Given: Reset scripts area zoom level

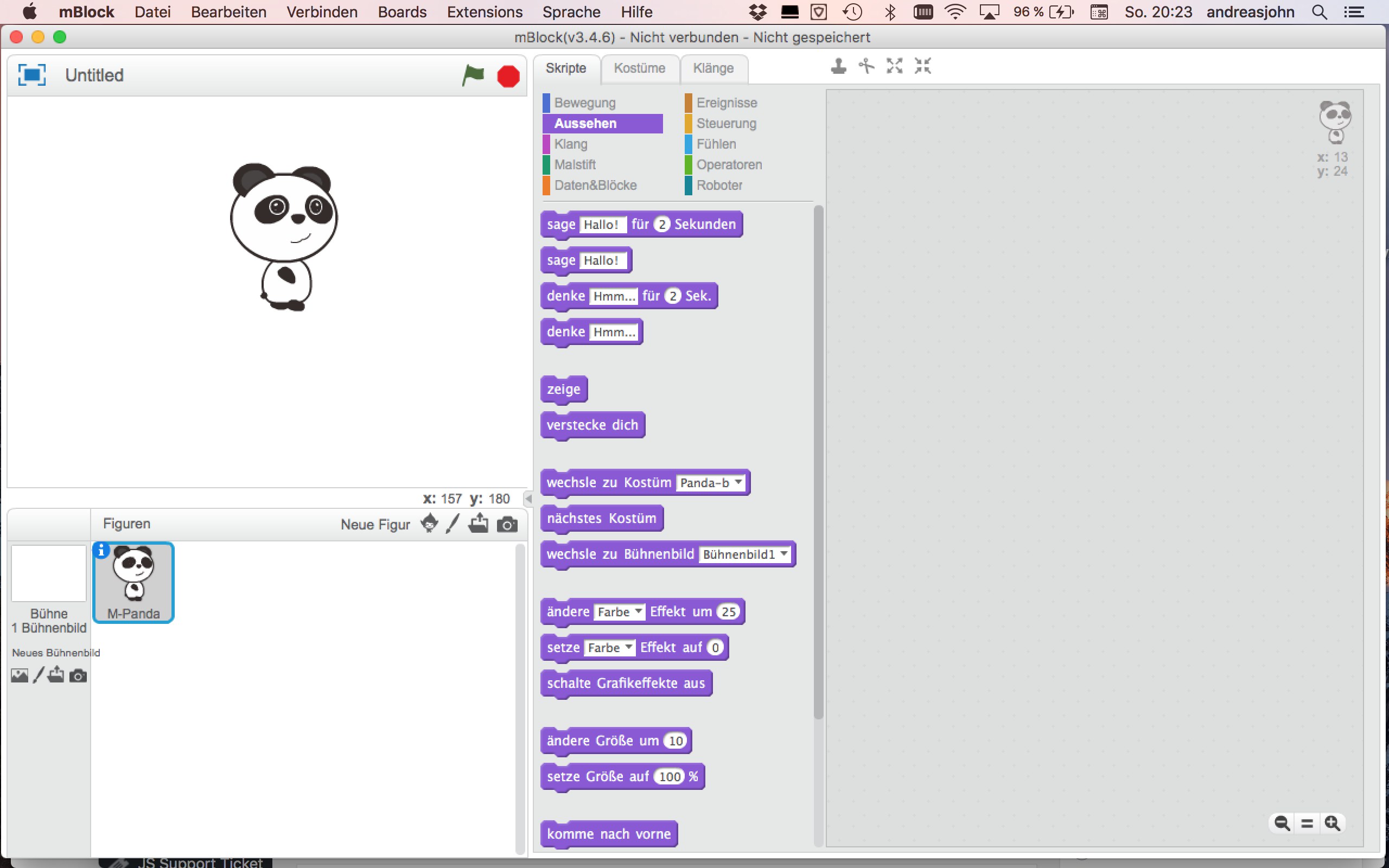Looking at the screenshot, I should 1307,823.
